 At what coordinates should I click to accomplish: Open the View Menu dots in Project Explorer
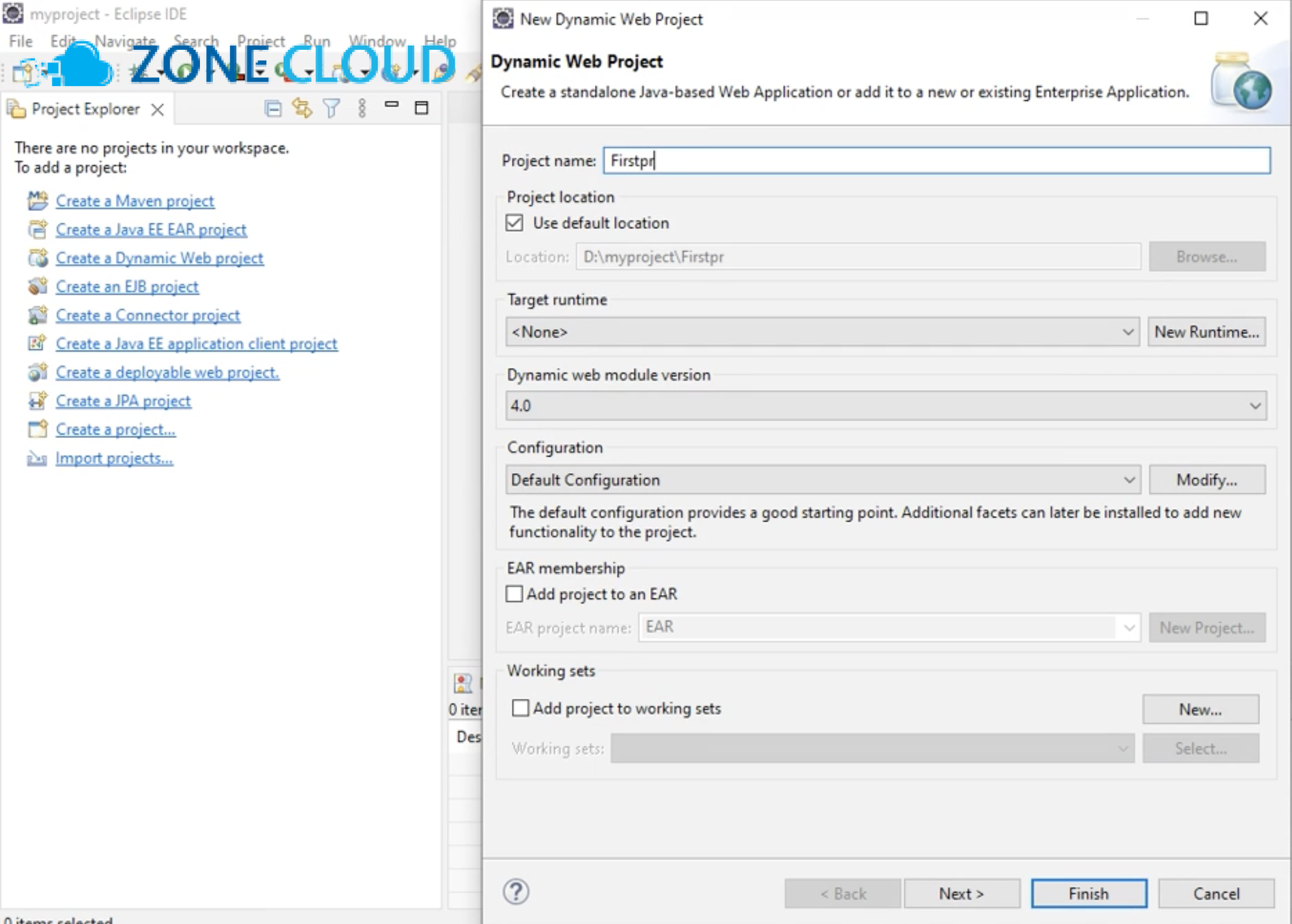pos(362,109)
